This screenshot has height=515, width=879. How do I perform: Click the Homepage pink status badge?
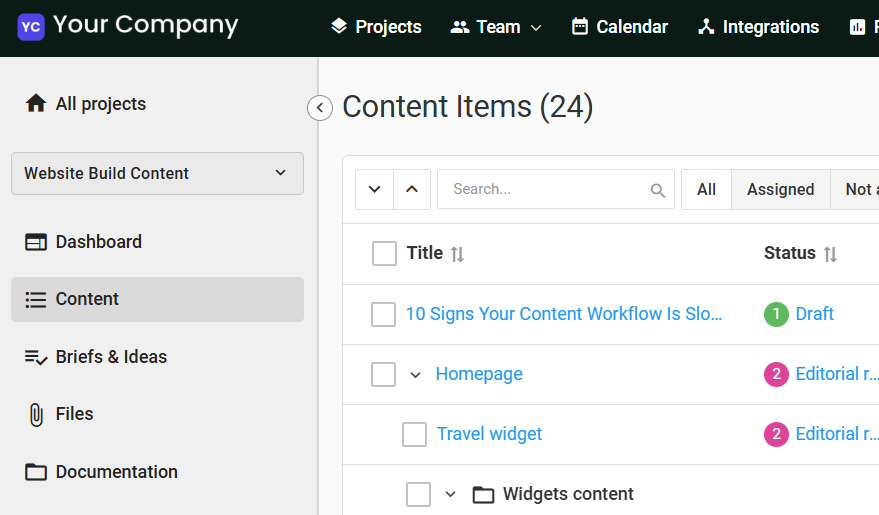point(776,374)
